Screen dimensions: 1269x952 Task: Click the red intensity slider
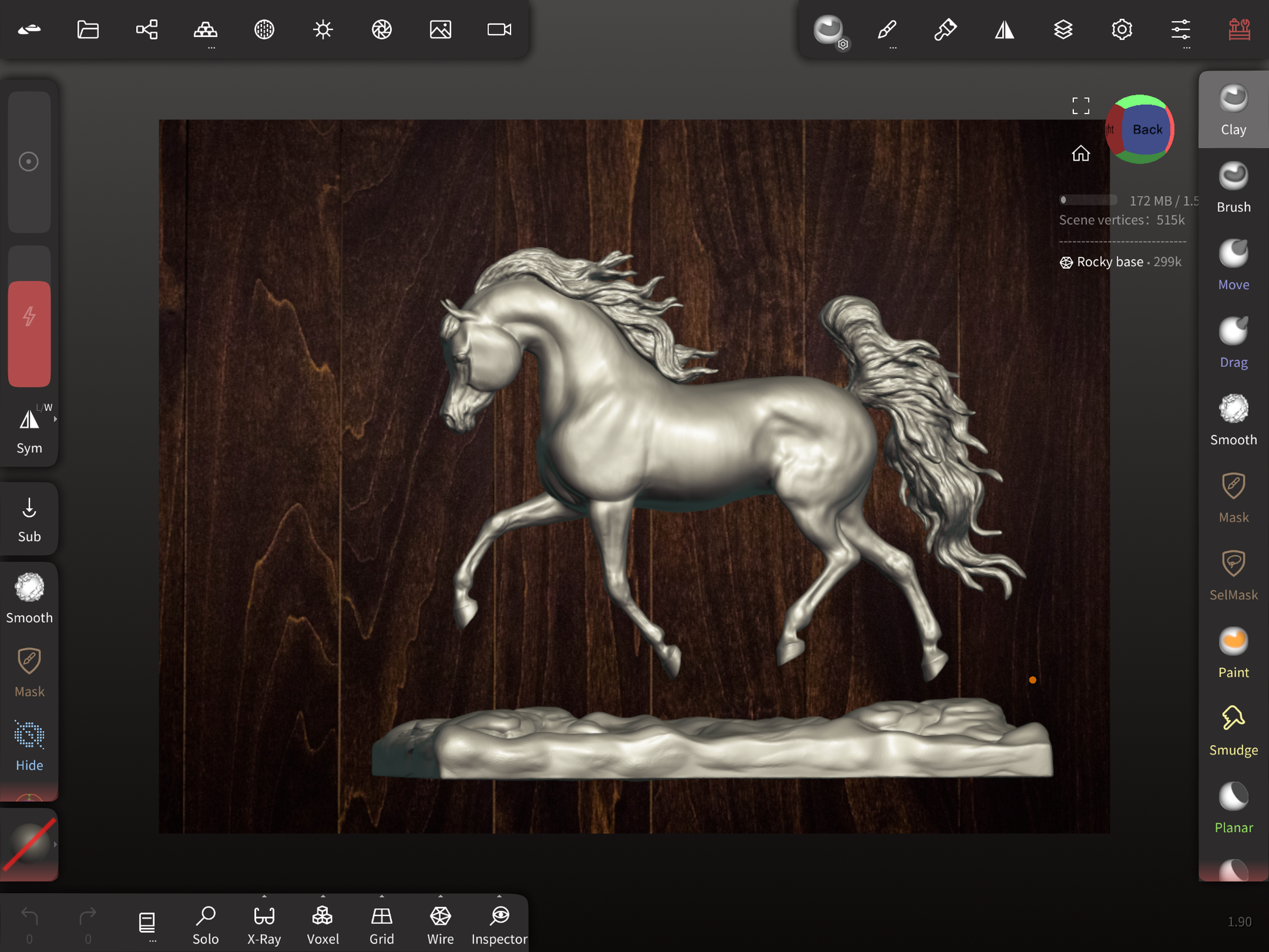(29, 333)
